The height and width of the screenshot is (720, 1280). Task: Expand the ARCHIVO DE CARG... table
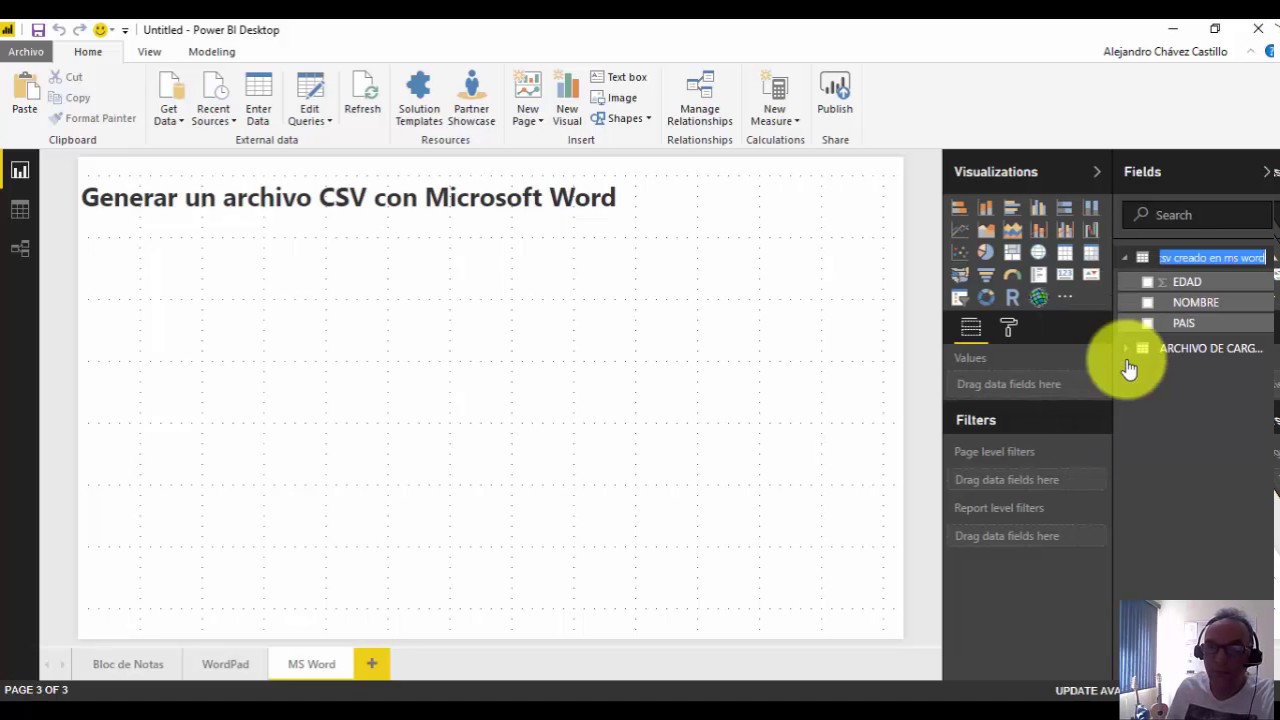click(1126, 349)
